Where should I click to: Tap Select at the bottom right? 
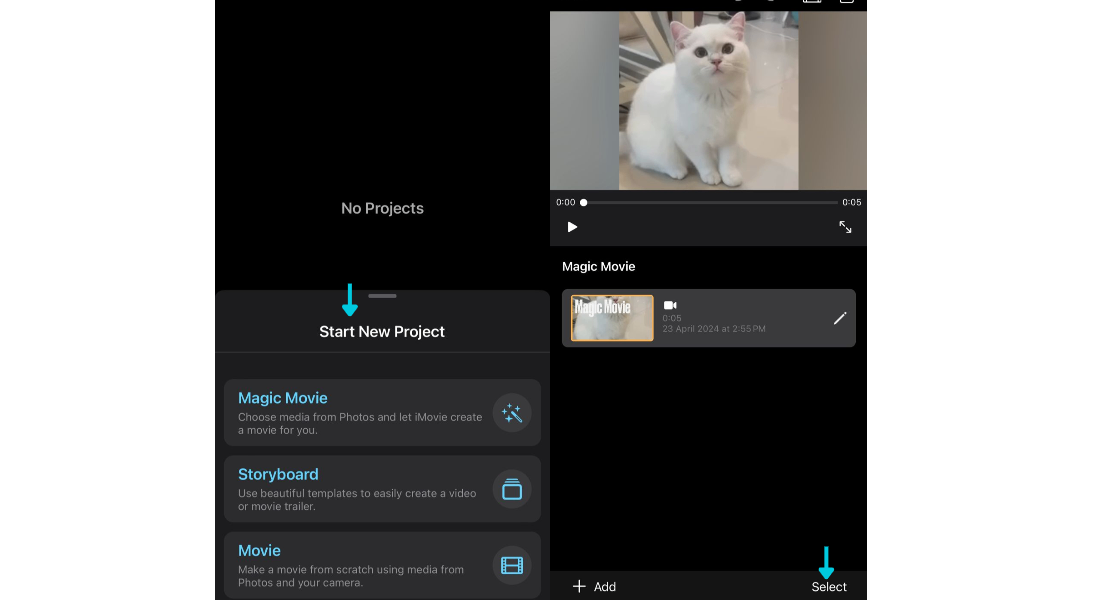point(829,587)
